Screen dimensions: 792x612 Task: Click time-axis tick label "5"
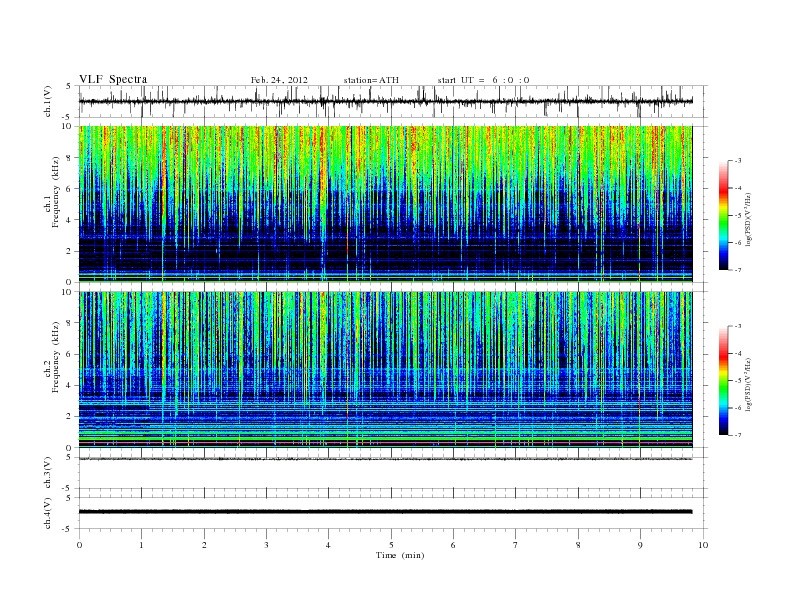(391, 545)
